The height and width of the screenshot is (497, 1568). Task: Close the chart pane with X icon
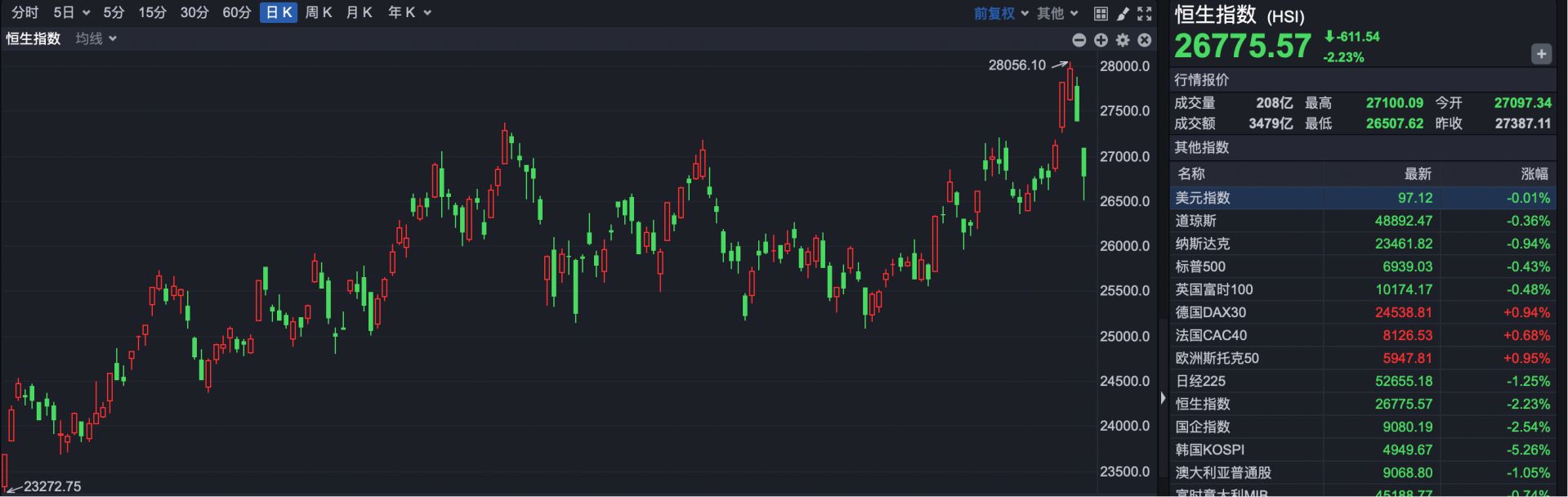coord(1145,40)
